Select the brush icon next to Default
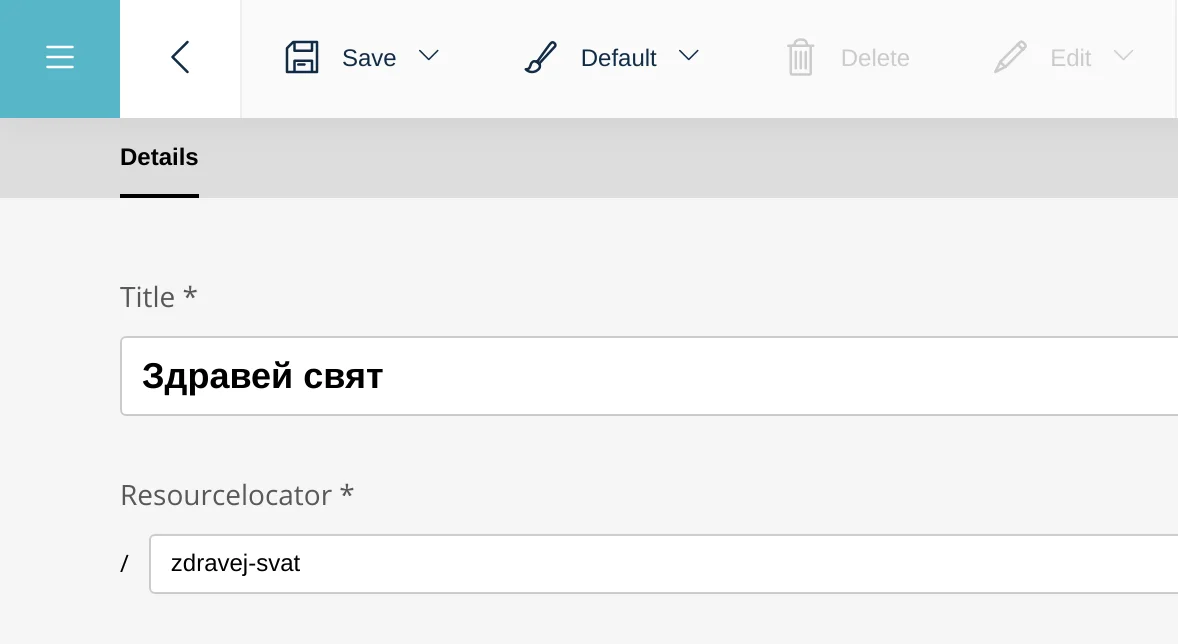 pyautogui.click(x=540, y=57)
